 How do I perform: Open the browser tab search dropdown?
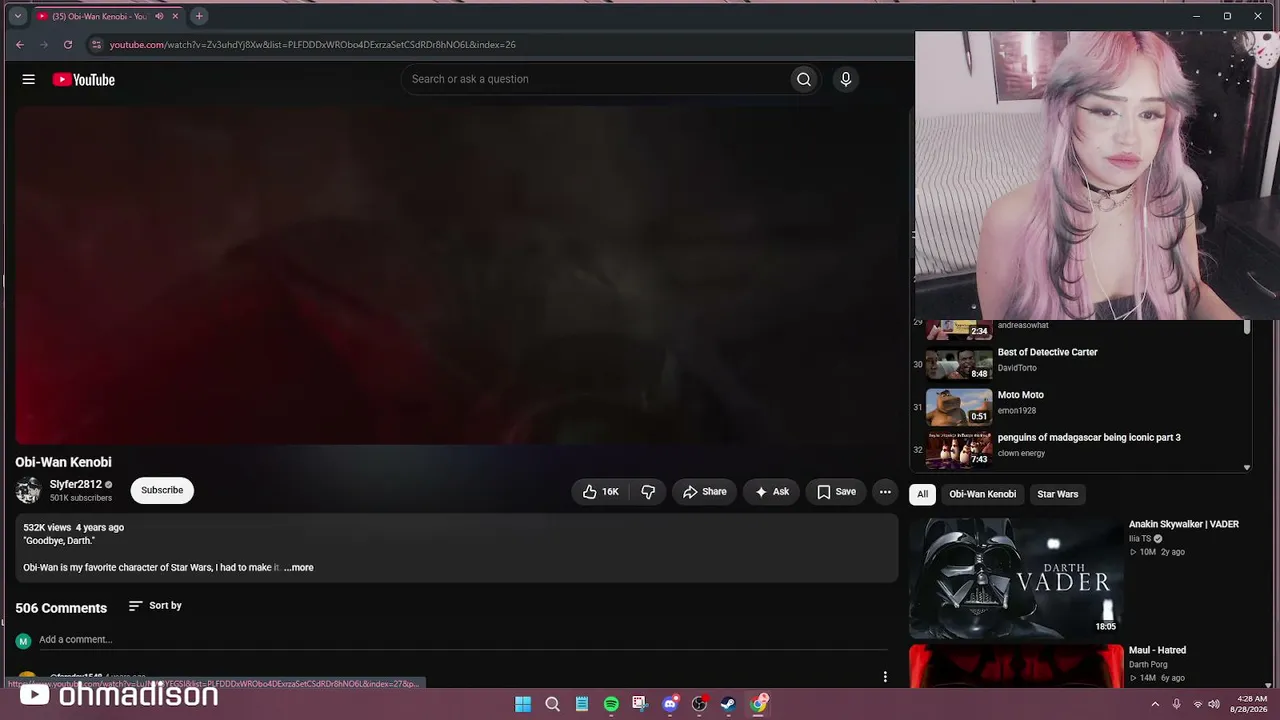coord(17,16)
